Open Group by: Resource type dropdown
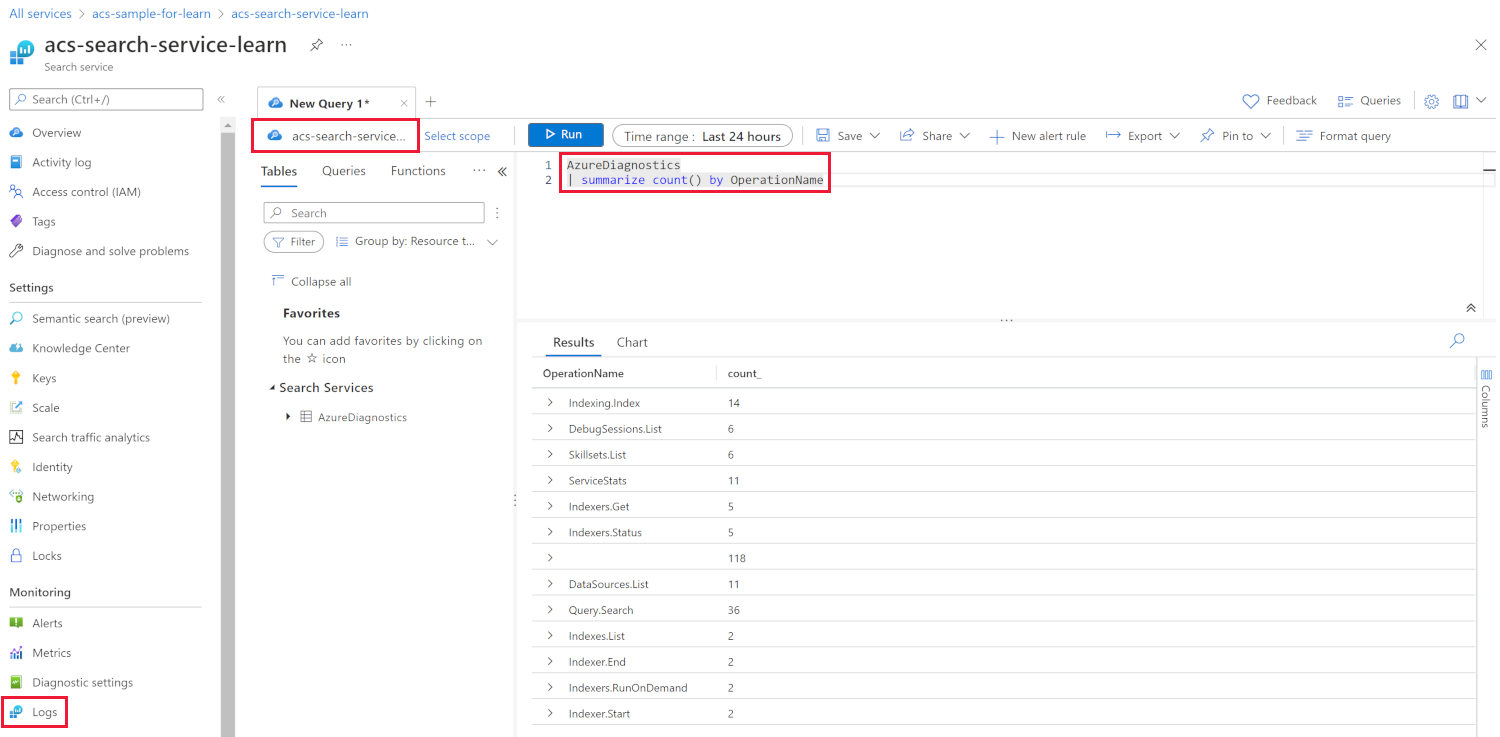Image resolution: width=1500 pixels, height=737 pixels. (x=417, y=241)
